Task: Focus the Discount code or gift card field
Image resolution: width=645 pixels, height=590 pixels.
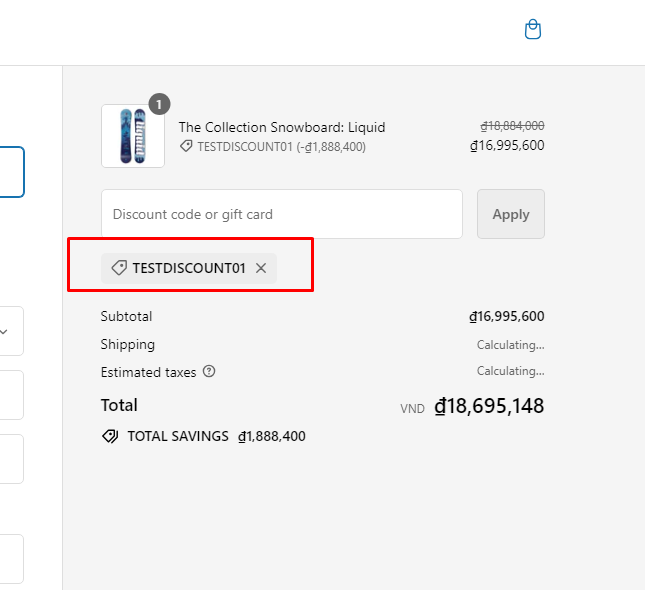Action: coord(281,214)
